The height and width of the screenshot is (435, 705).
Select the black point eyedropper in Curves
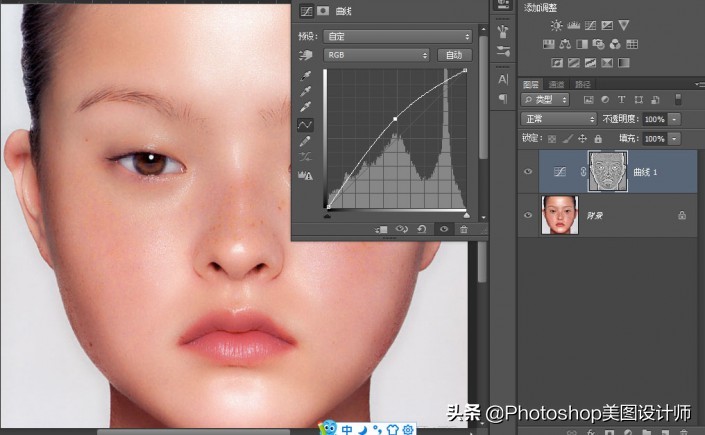point(306,75)
